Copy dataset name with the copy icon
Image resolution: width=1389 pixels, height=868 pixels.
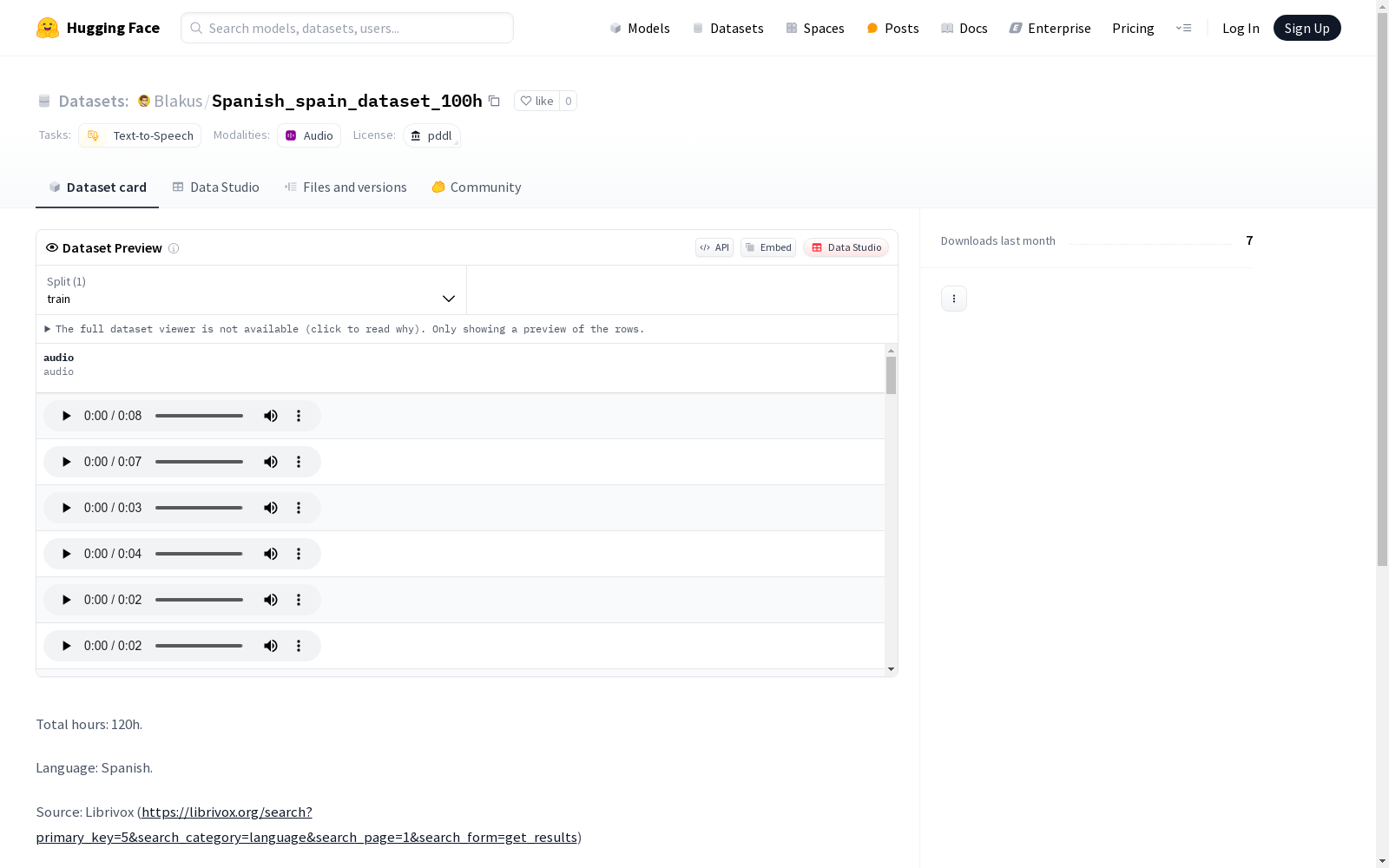494,101
